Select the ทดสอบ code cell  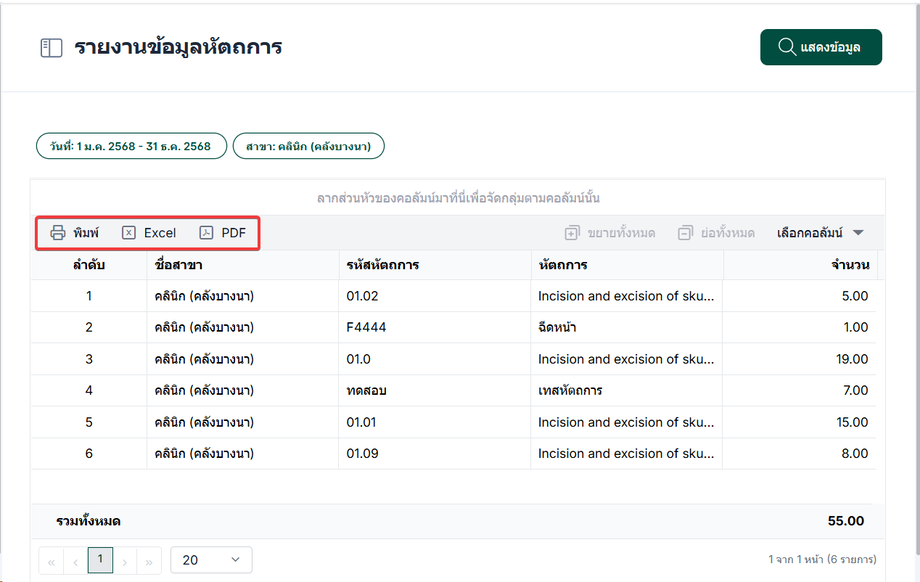click(x=435, y=390)
